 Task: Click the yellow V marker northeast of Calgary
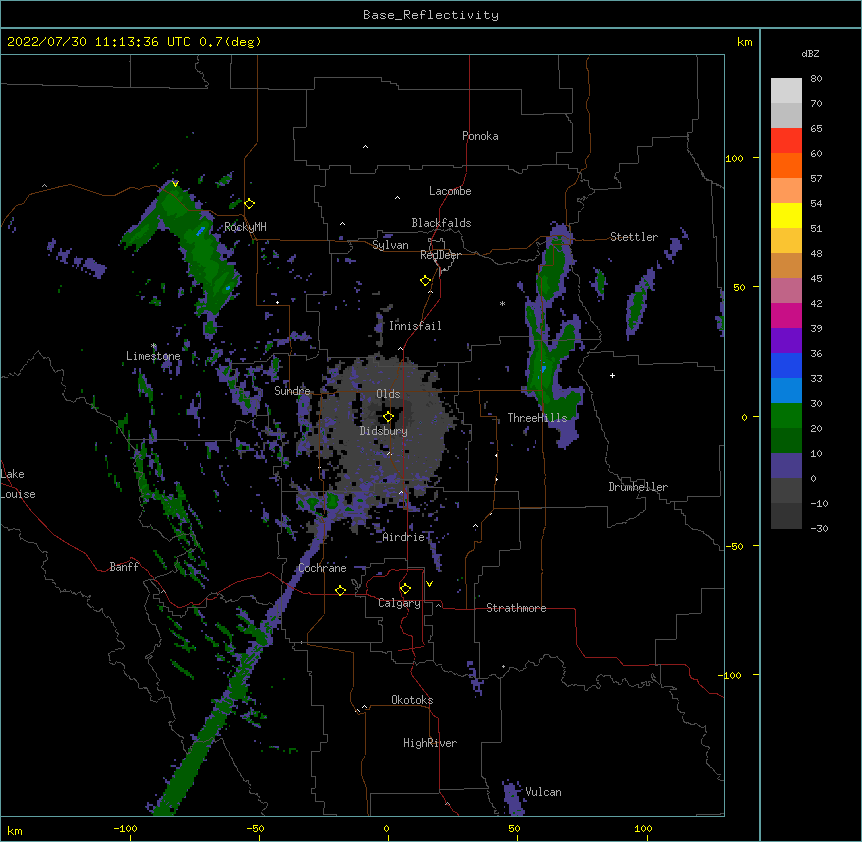click(429, 584)
